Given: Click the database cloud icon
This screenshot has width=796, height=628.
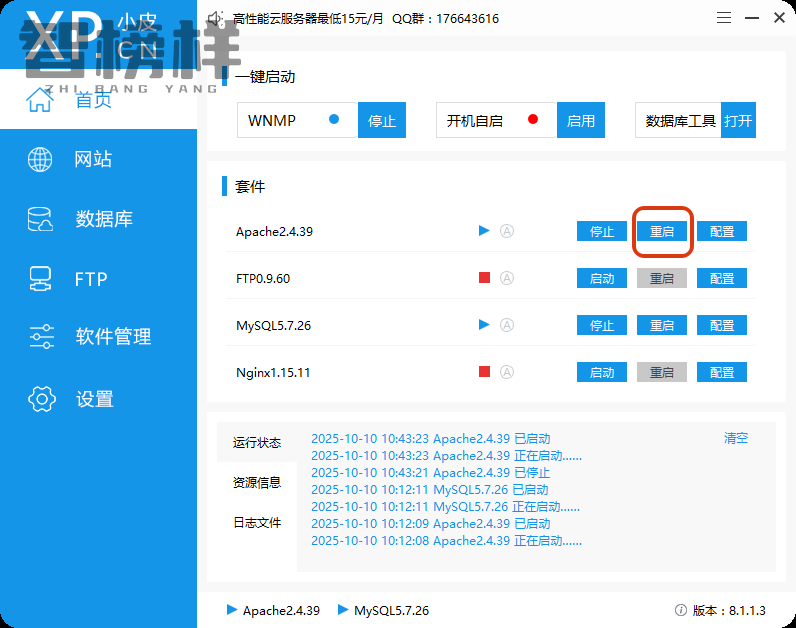Looking at the screenshot, I should point(40,219).
